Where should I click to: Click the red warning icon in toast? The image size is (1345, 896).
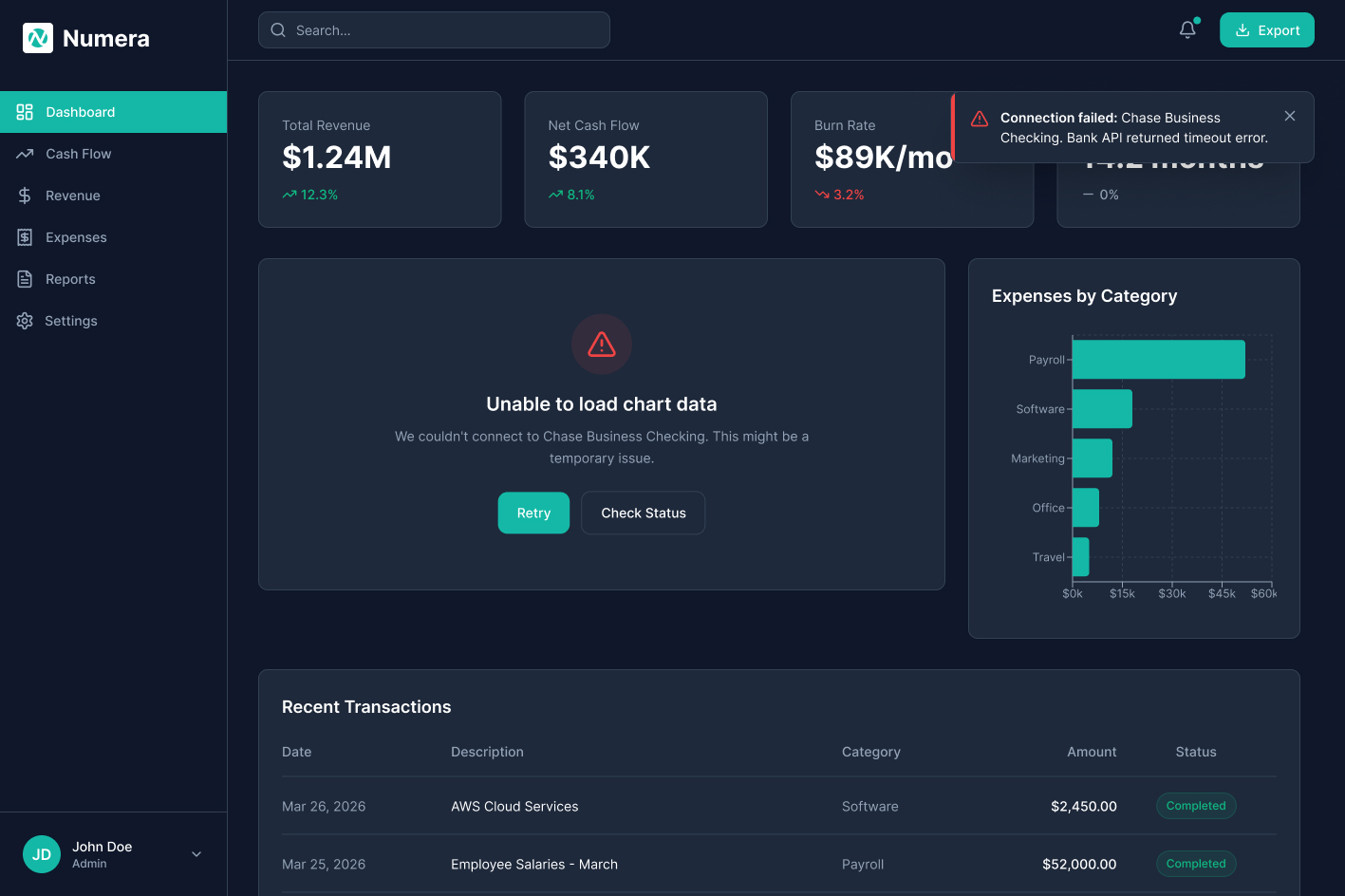click(x=980, y=119)
